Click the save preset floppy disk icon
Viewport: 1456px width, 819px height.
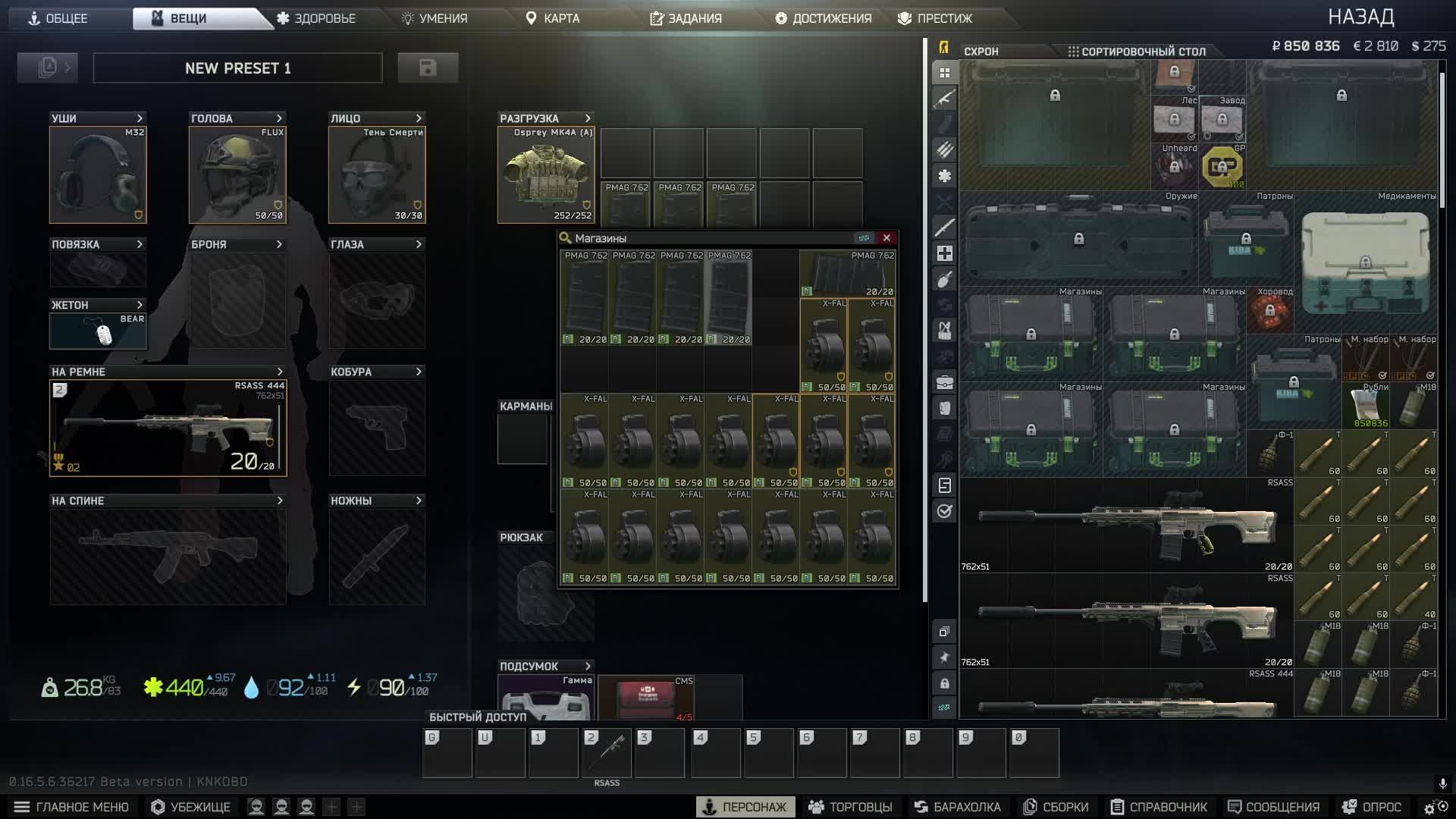428,68
